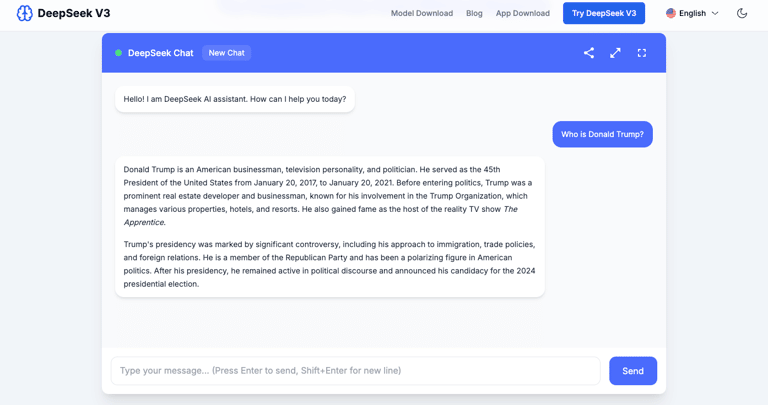Click the DeepSeek V3 brain logo icon
Image resolution: width=768 pixels, height=405 pixels.
click(x=24, y=13)
